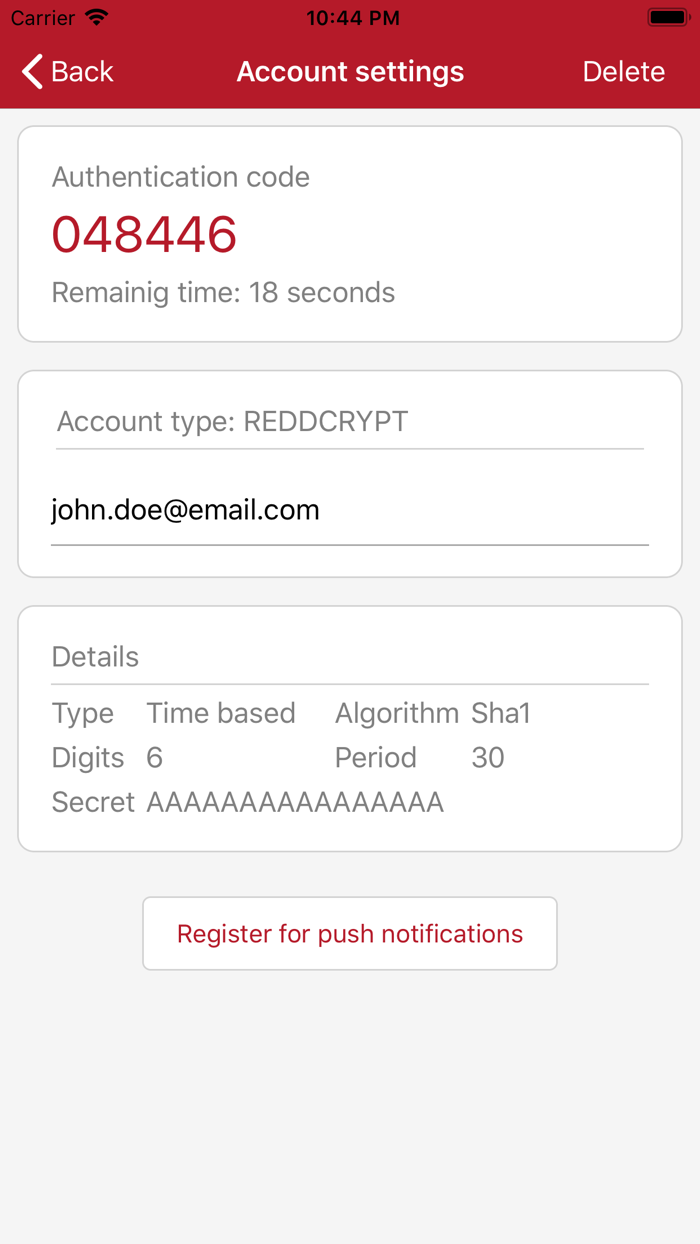Click the remaining time countdown text
The height and width of the screenshot is (1244, 700).
pyautogui.click(x=223, y=292)
